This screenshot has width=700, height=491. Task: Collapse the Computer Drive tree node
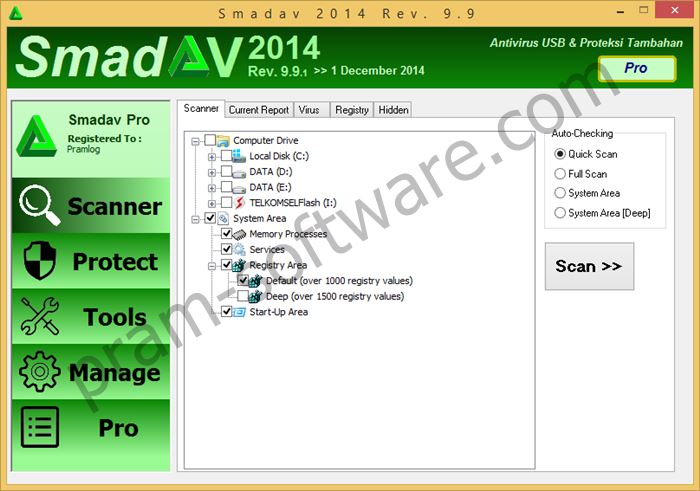(196, 141)
